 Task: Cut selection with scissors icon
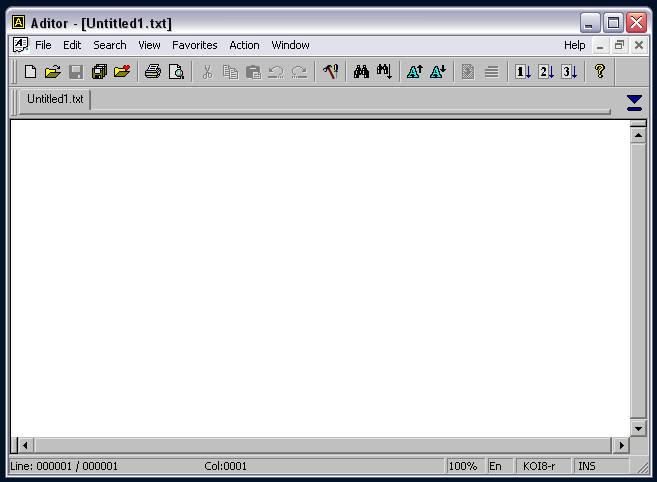207,72
